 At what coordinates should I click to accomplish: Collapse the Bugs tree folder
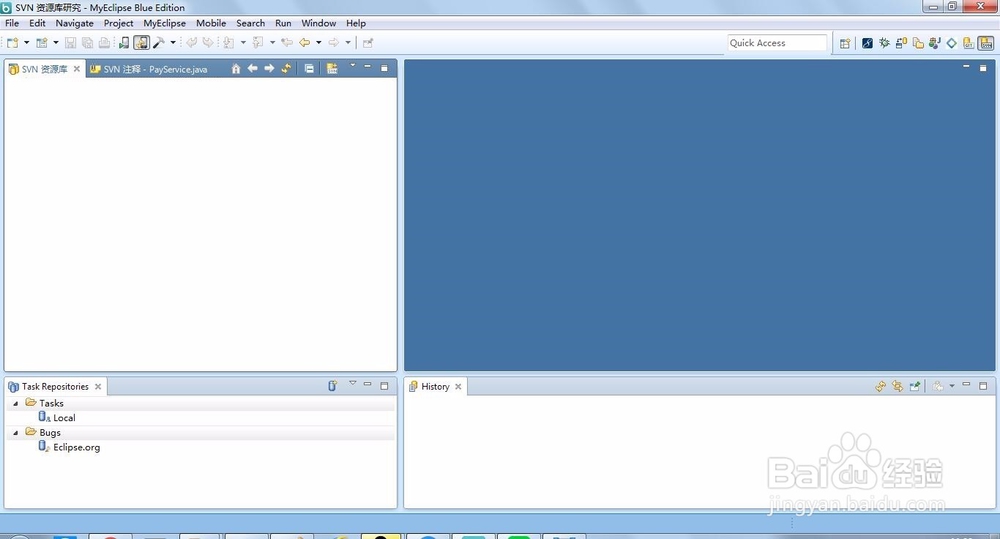point(15,432)
